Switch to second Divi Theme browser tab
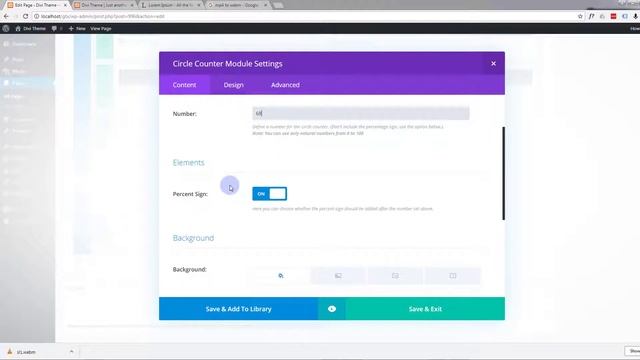Image resolution: width=640 pixels, height=360 pixels. point(104,5)
